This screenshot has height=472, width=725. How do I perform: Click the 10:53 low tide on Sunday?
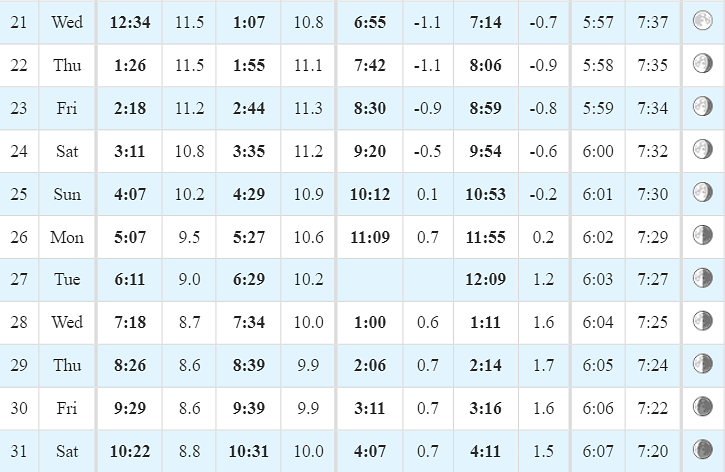click(x=485, y=194)
